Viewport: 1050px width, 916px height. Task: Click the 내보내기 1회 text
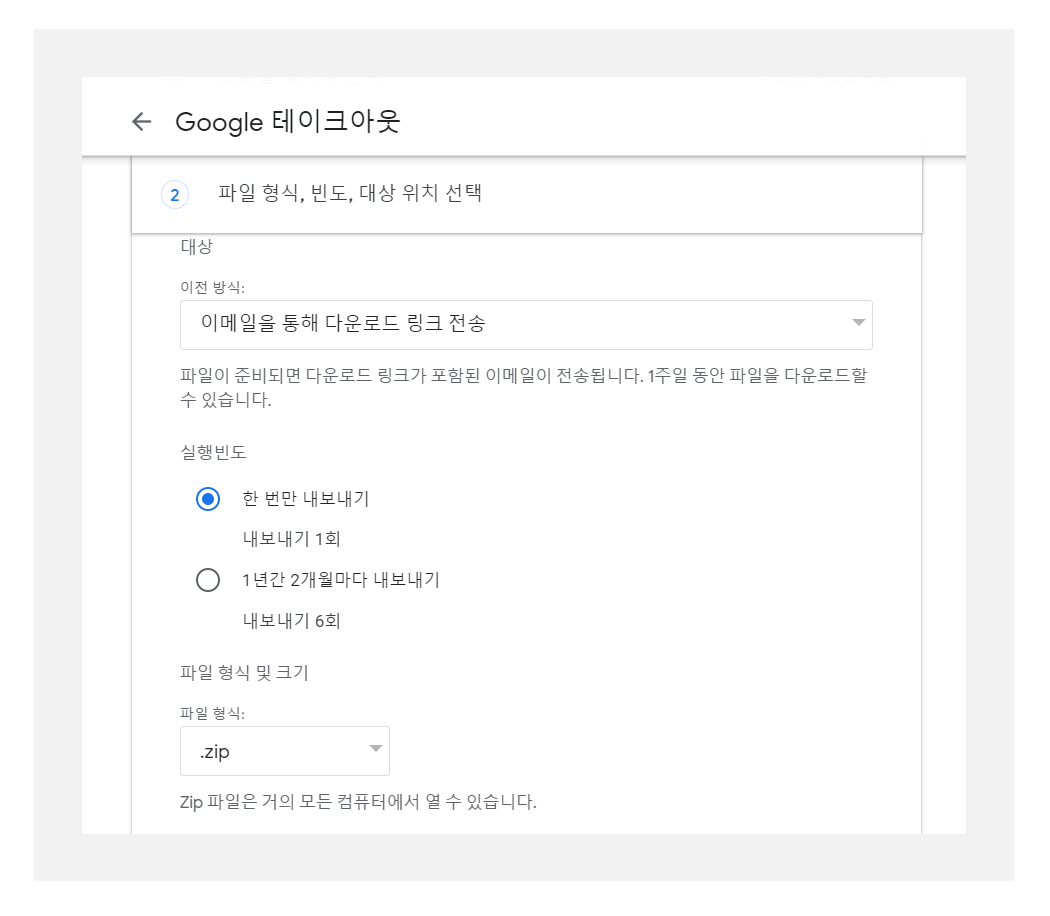[x=292, y=539]
